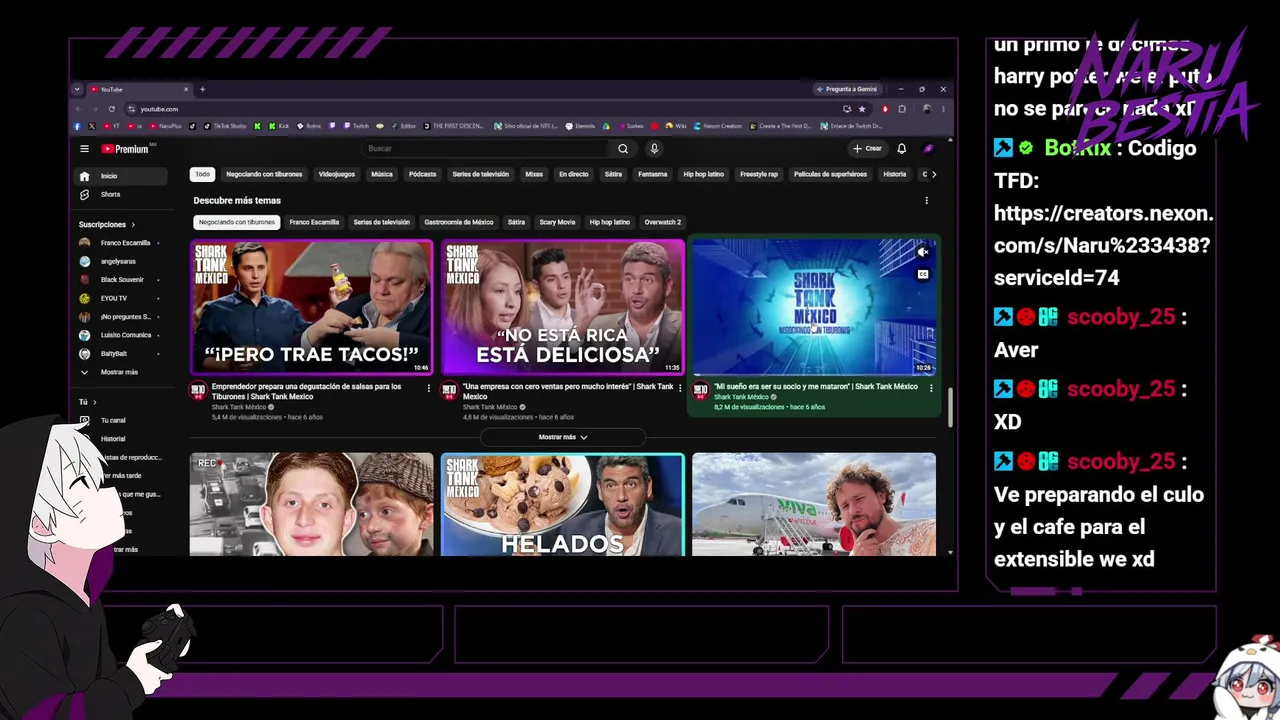This screenshot has height=720, width=1280.
Task: Go back in the browser
Action: click(x=78, y=109)
